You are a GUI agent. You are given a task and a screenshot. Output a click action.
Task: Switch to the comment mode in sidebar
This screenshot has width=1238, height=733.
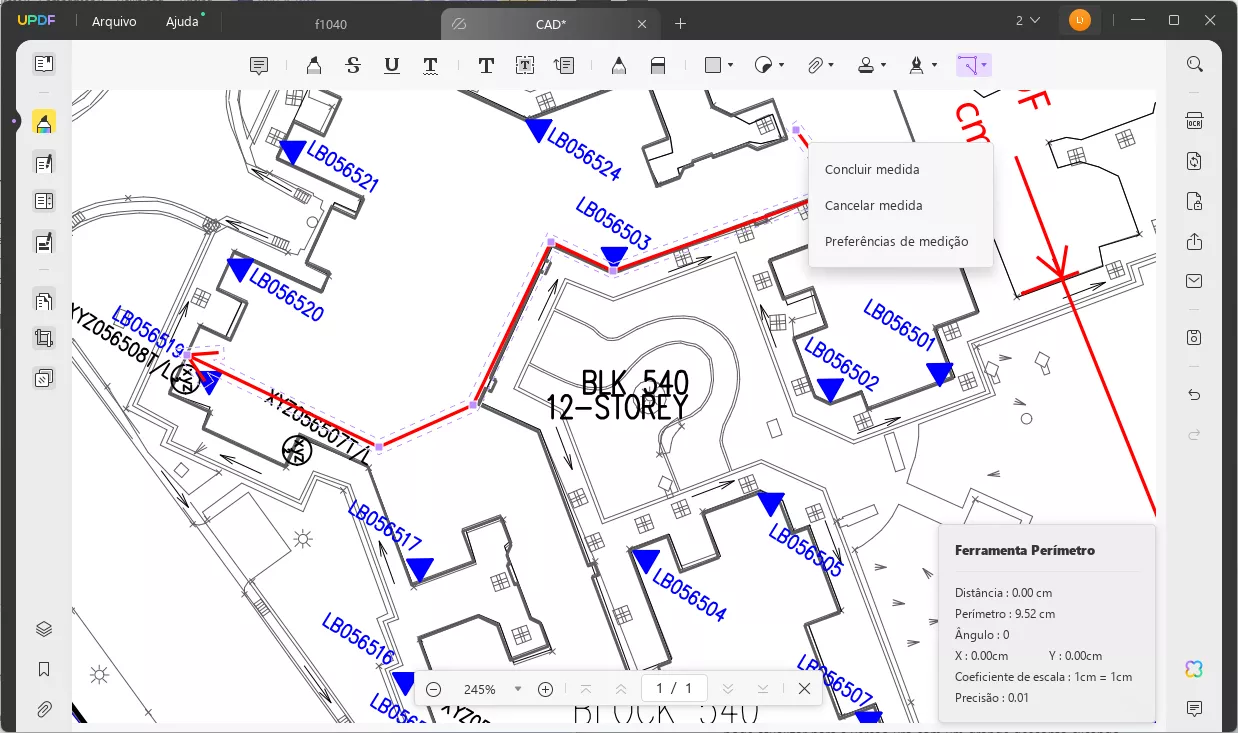[43, 122]
